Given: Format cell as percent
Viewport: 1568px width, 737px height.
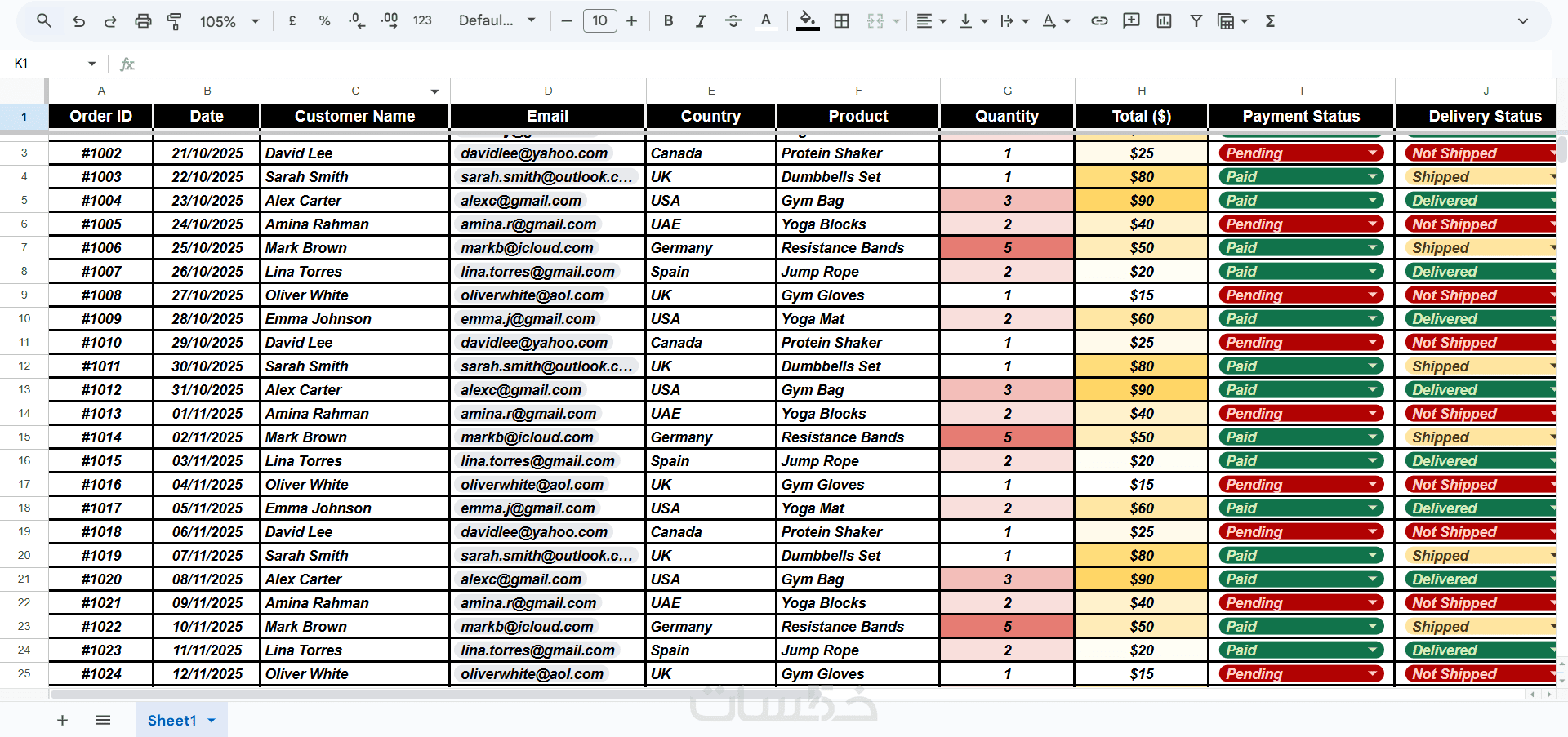Looking at the screenshot, I should pyautogui.click(x=324, y=21).
